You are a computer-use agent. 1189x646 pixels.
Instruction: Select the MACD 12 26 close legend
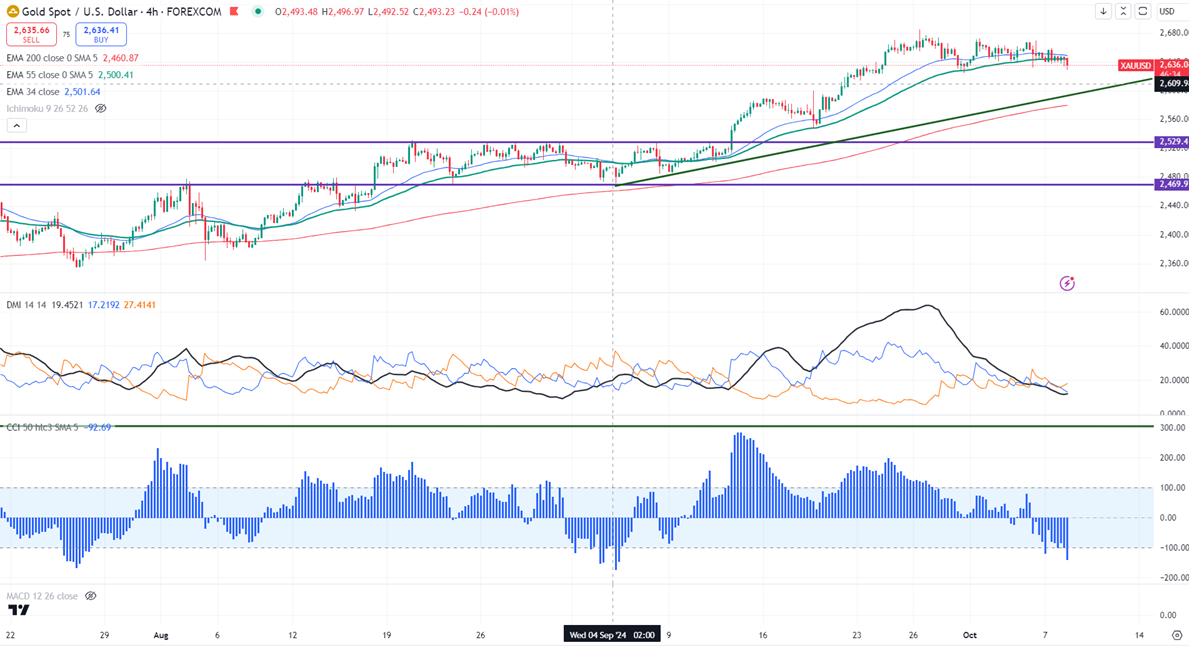point(42,596)
